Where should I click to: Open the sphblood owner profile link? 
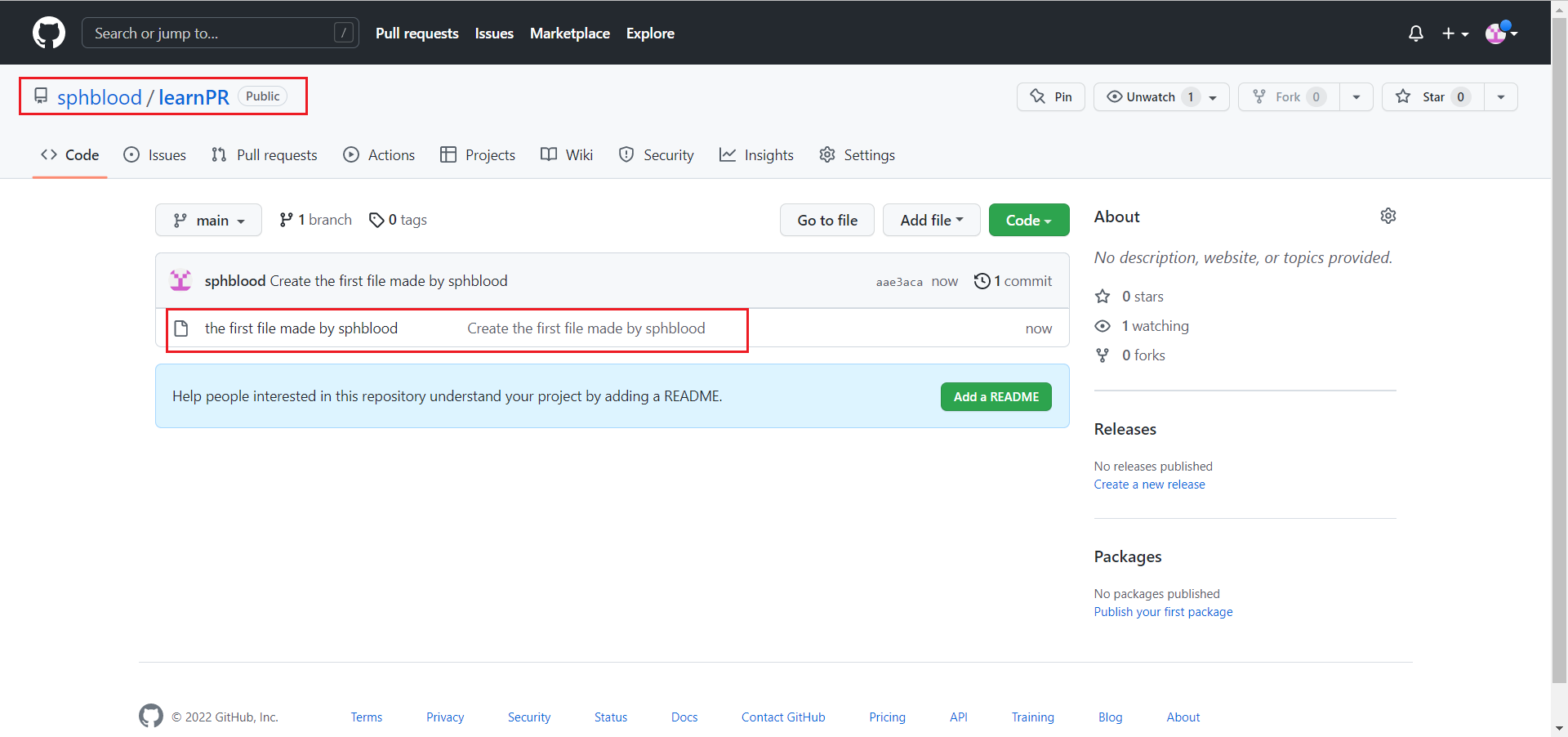click(x=99, y=97)
